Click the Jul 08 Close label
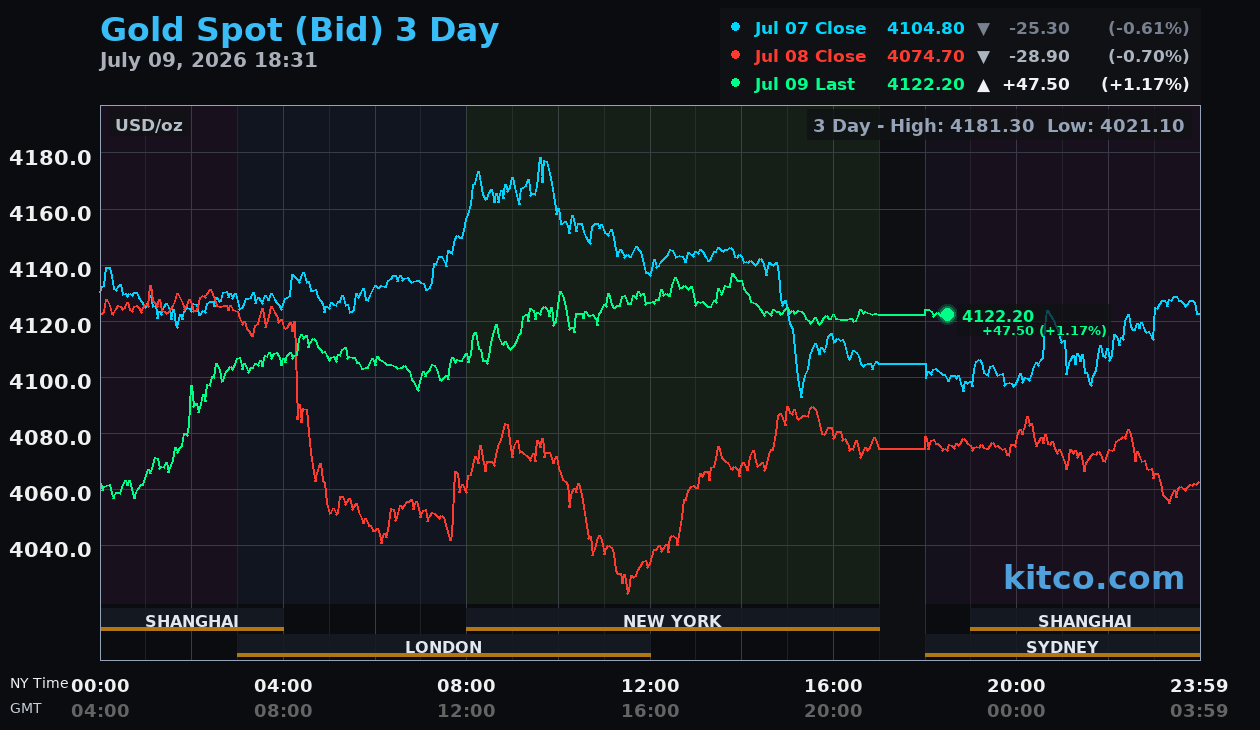This screenshot has width=1260, height=730. pyautogui.click(x=810, y=57)
